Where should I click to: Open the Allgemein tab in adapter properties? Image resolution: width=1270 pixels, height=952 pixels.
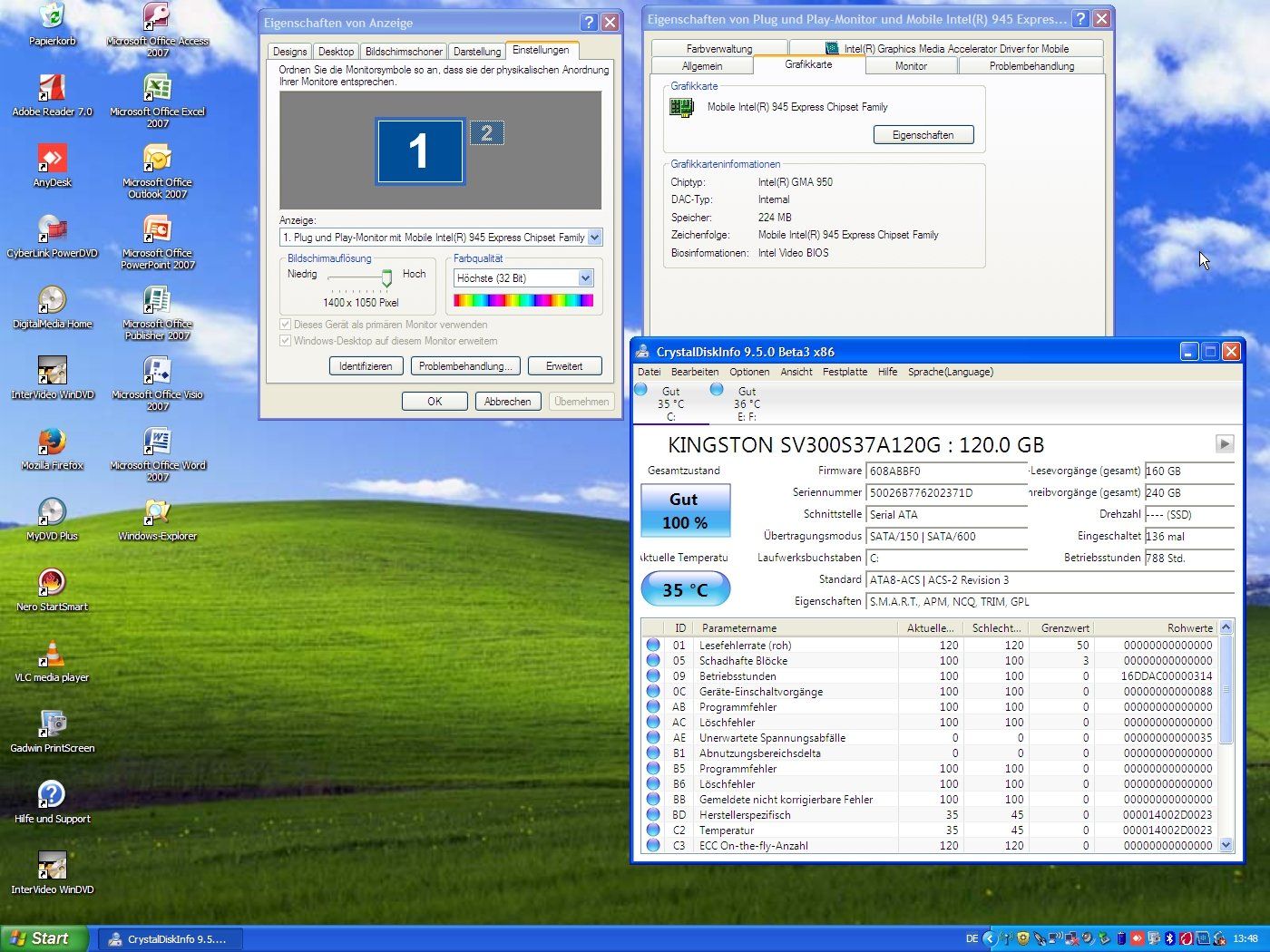pos(702,66)
